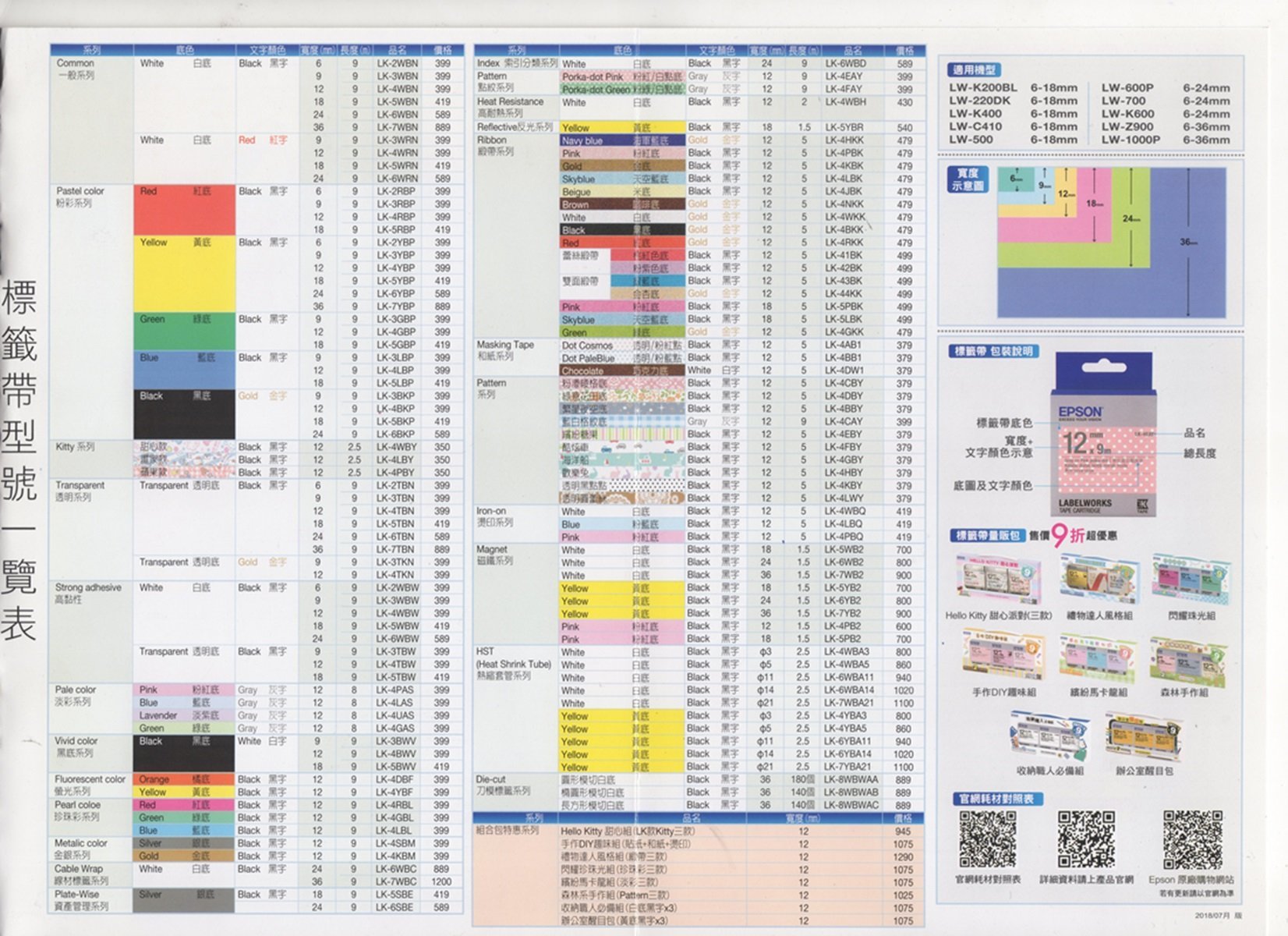Select LK-4HKK ribbon tape code
Viewport: 1288px width, 936px height.
[x=844, y=140]
